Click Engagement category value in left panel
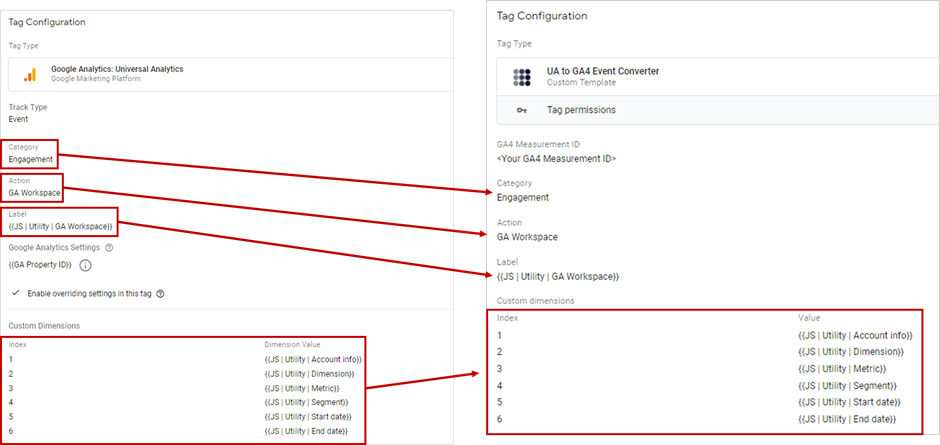Screen dimensions: 940x445 pos(31,160)
